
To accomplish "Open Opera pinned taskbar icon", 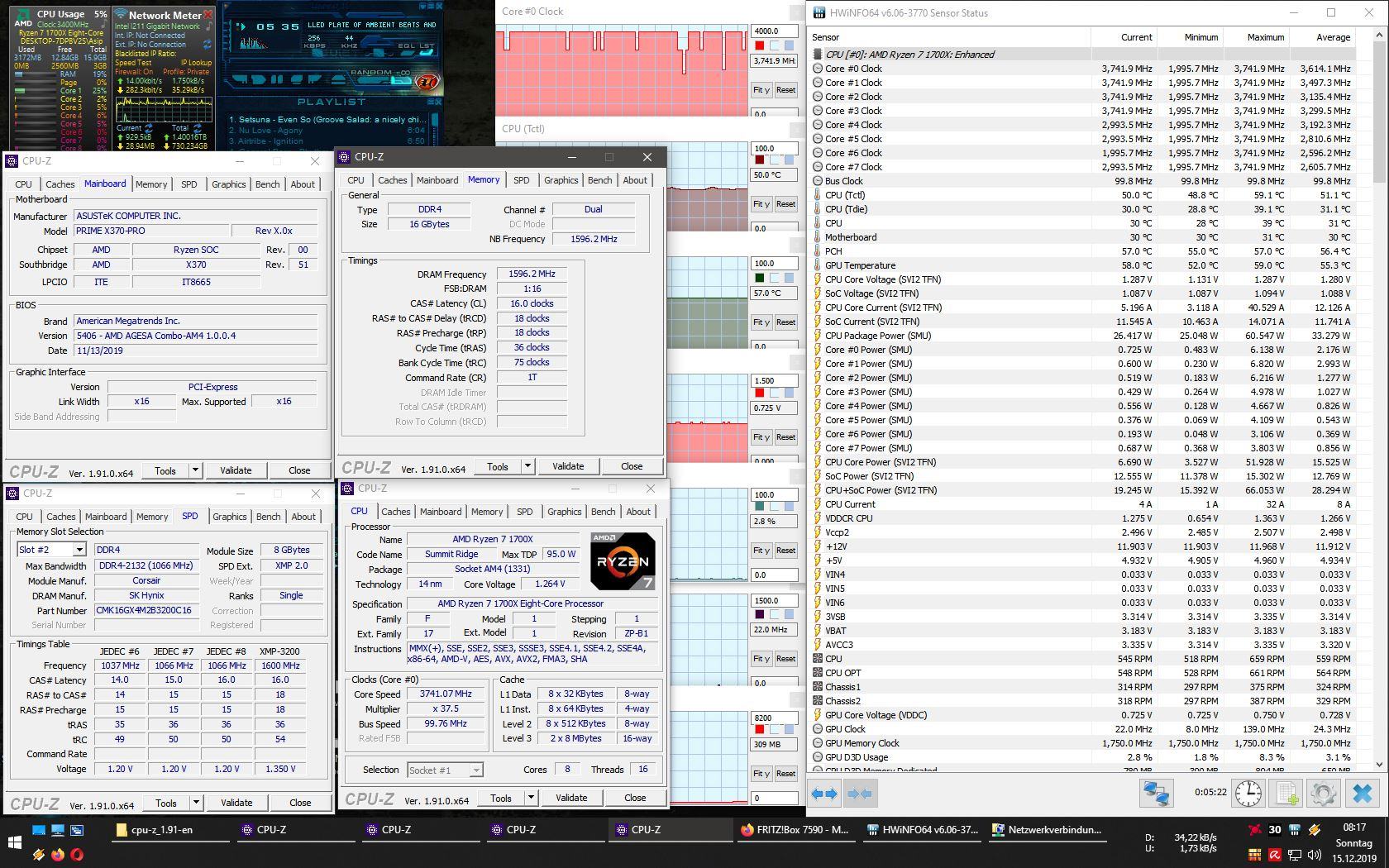I will coord(77,855).
